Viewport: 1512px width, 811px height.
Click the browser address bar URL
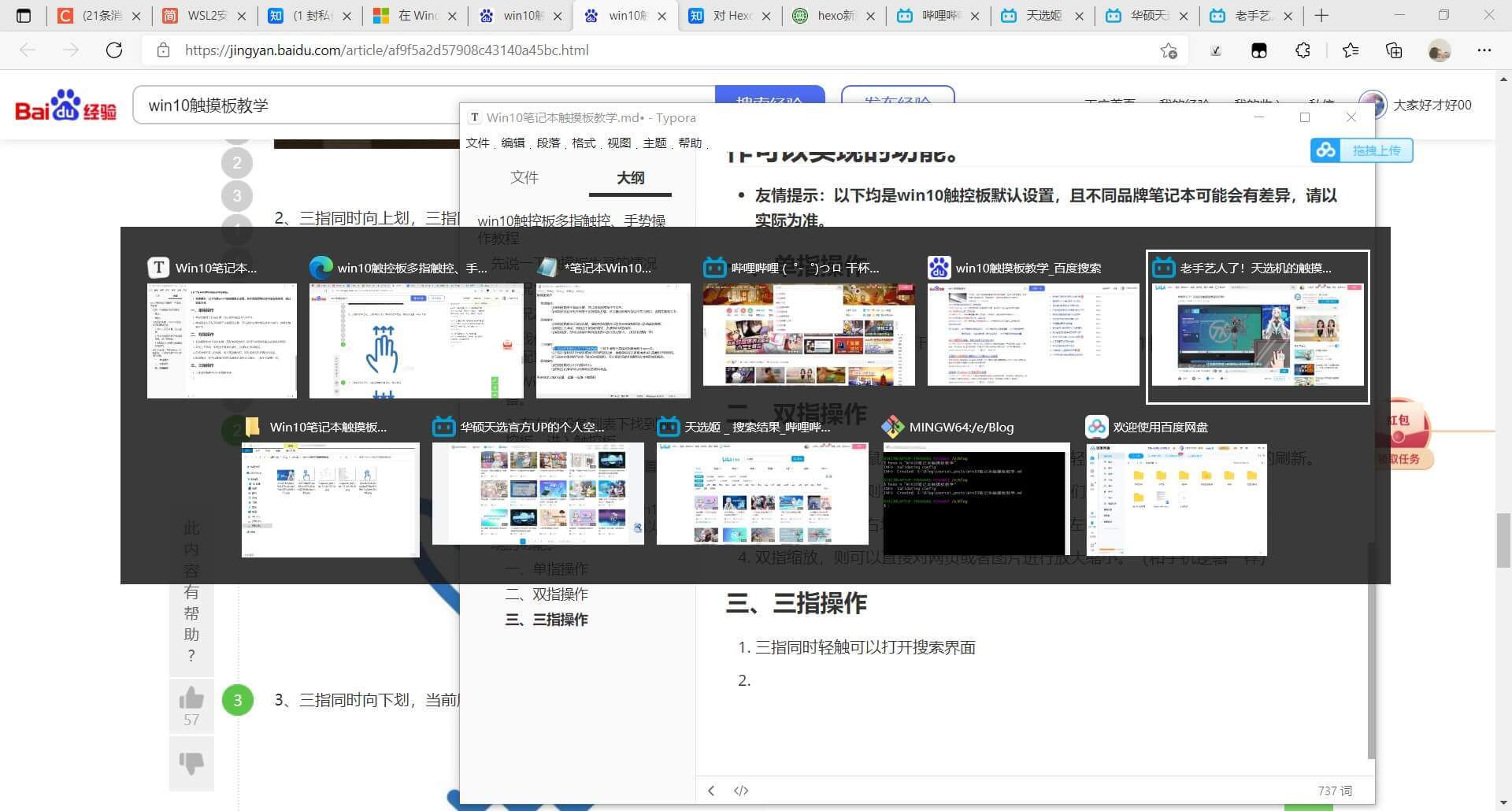click(x=387, y=50)
